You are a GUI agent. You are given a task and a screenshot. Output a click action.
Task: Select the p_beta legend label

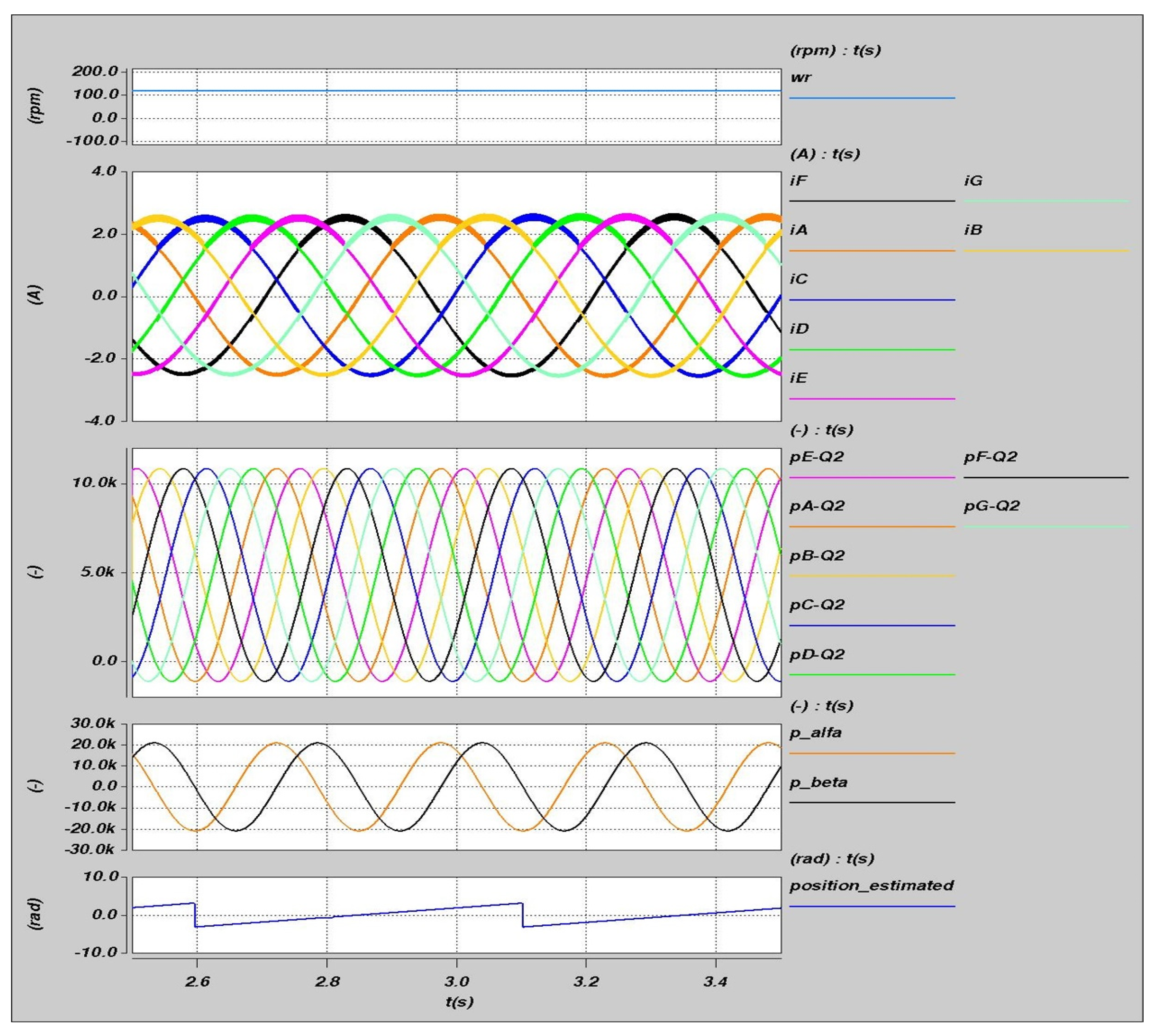point(818,782)
